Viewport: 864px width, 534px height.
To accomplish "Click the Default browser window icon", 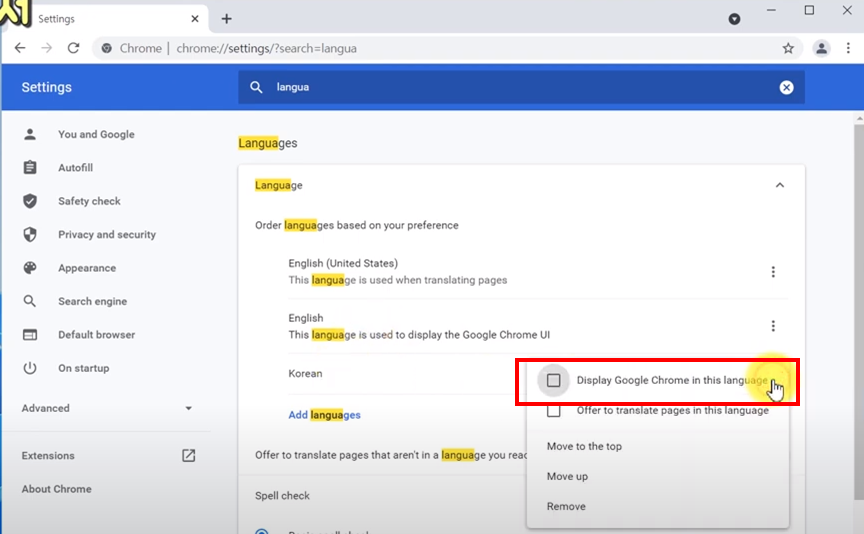I will click(30, 335).
